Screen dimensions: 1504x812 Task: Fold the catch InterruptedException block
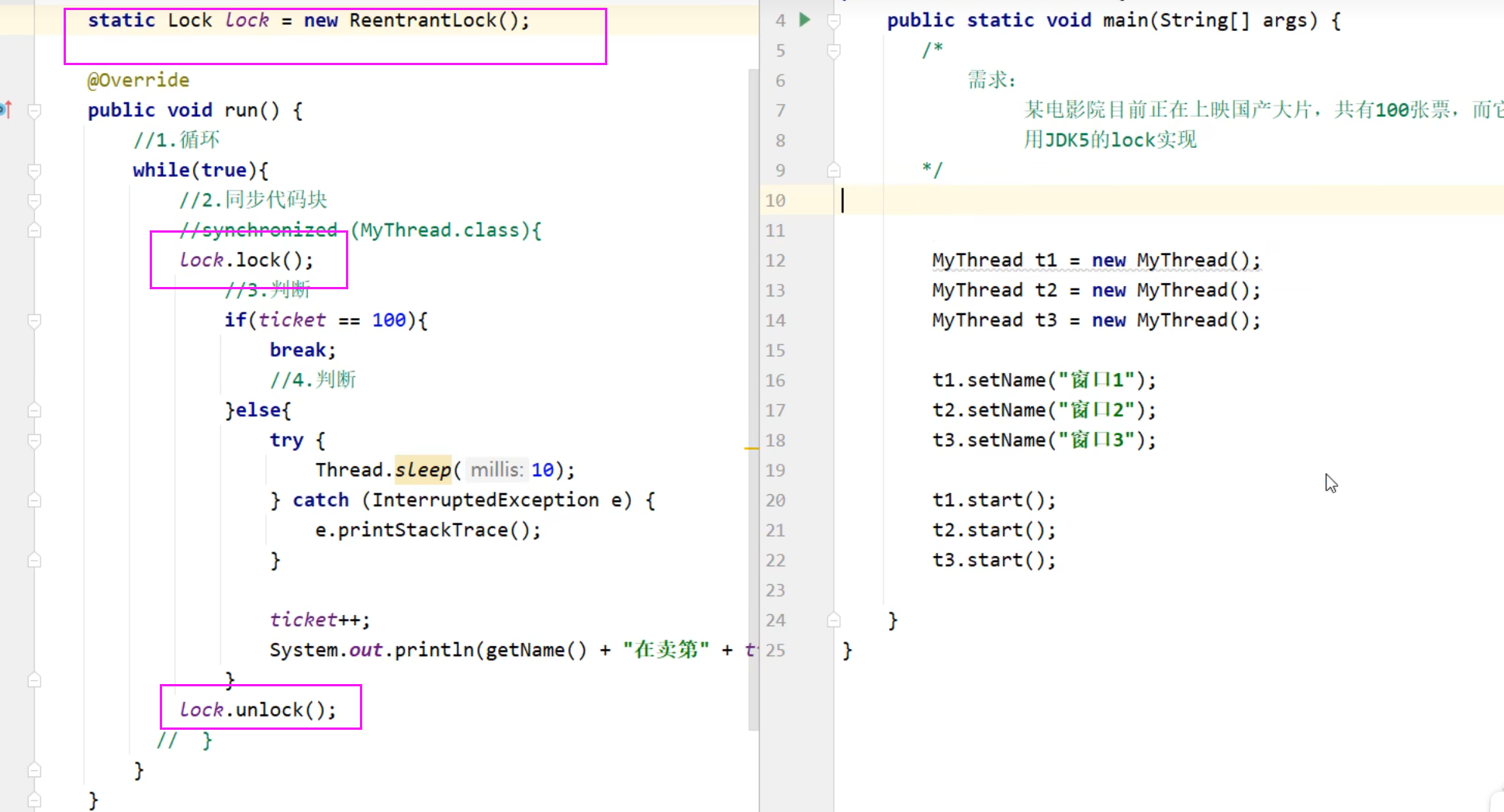click(34, 500)
